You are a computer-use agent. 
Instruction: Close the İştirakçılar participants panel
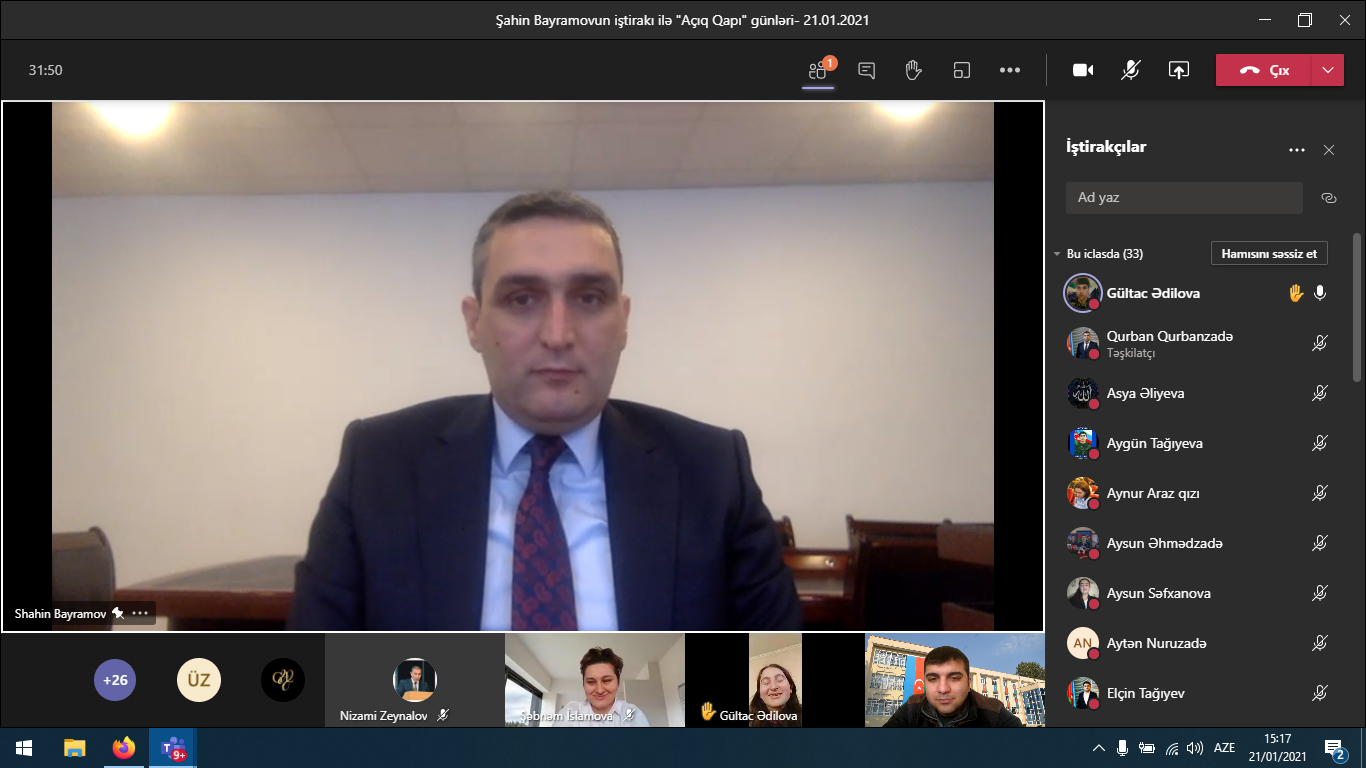1329,150
